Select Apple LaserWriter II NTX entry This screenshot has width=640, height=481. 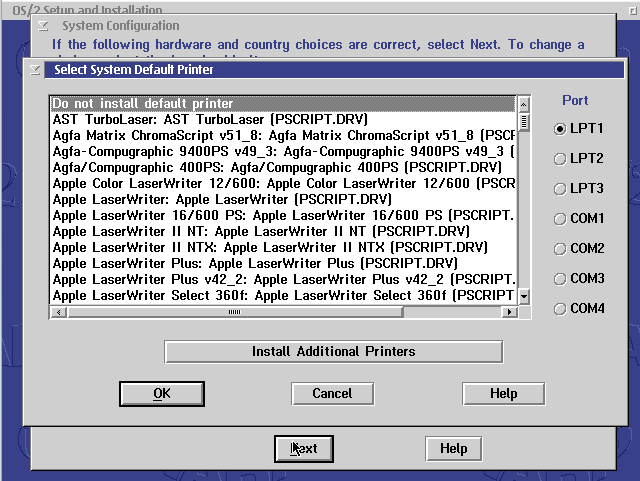click(x=282, y=247)
